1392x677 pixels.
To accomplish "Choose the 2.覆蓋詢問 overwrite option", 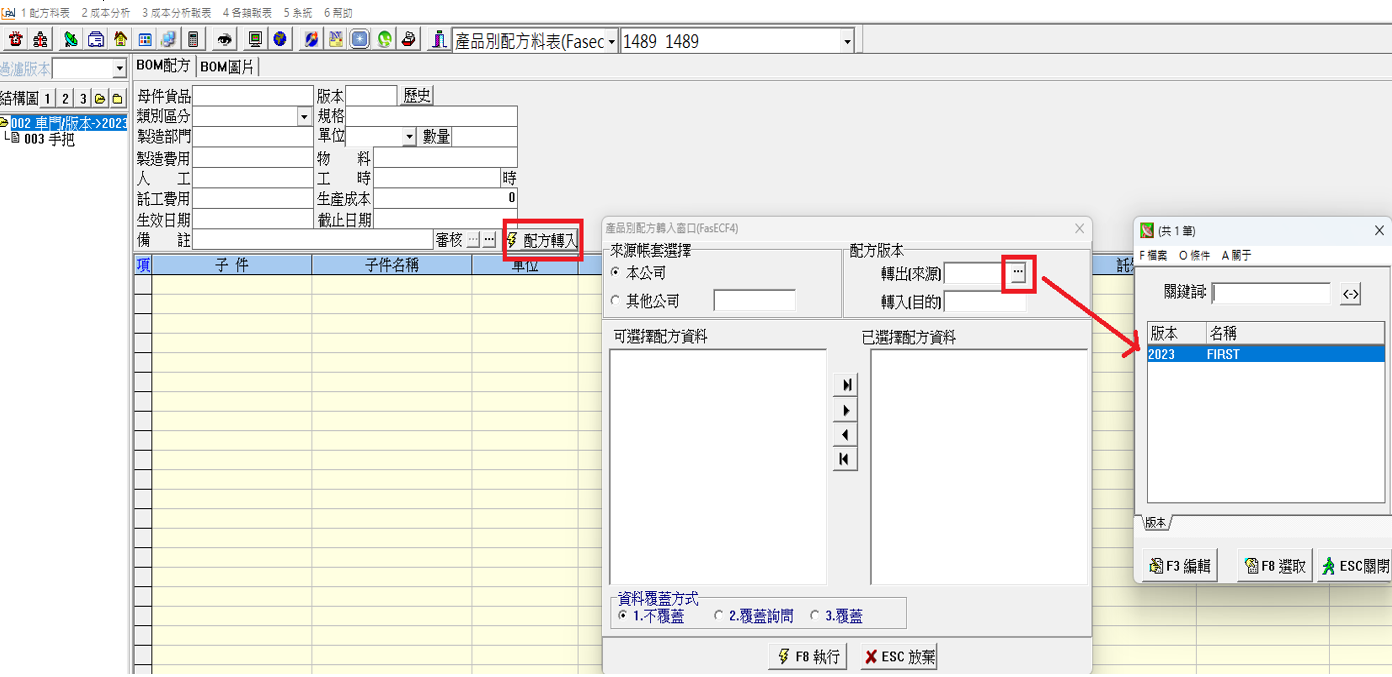I will pos(719,616).
